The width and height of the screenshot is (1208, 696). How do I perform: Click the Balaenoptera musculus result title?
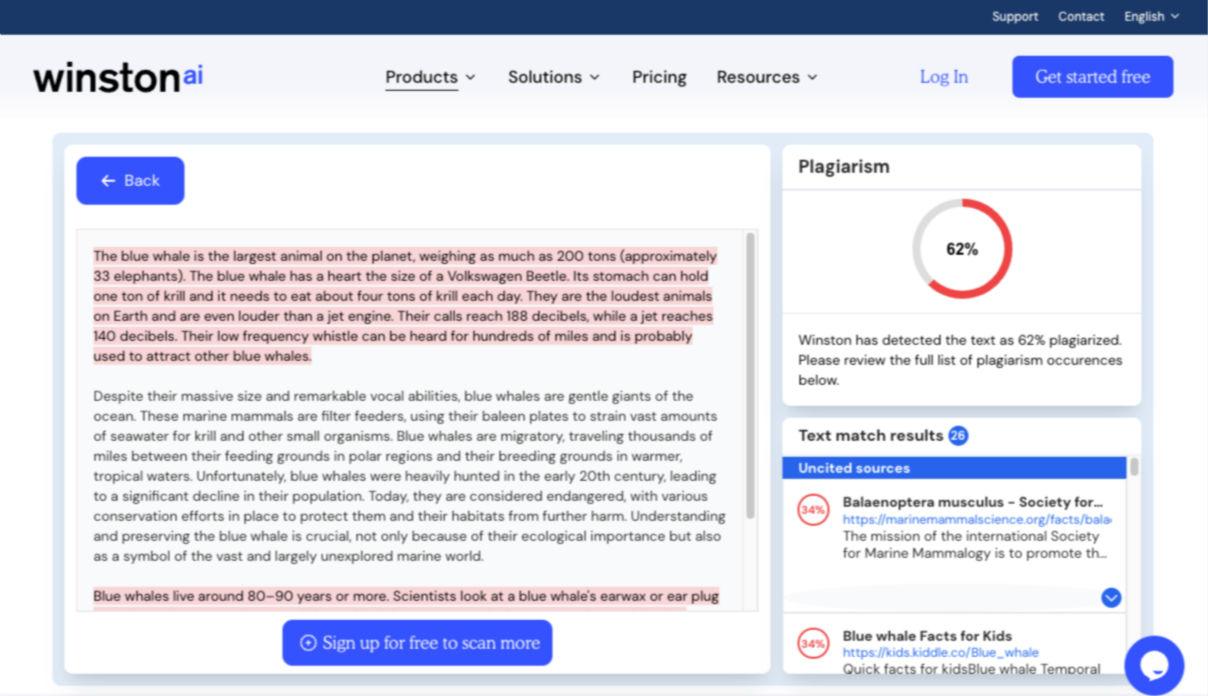click(973, 502)
